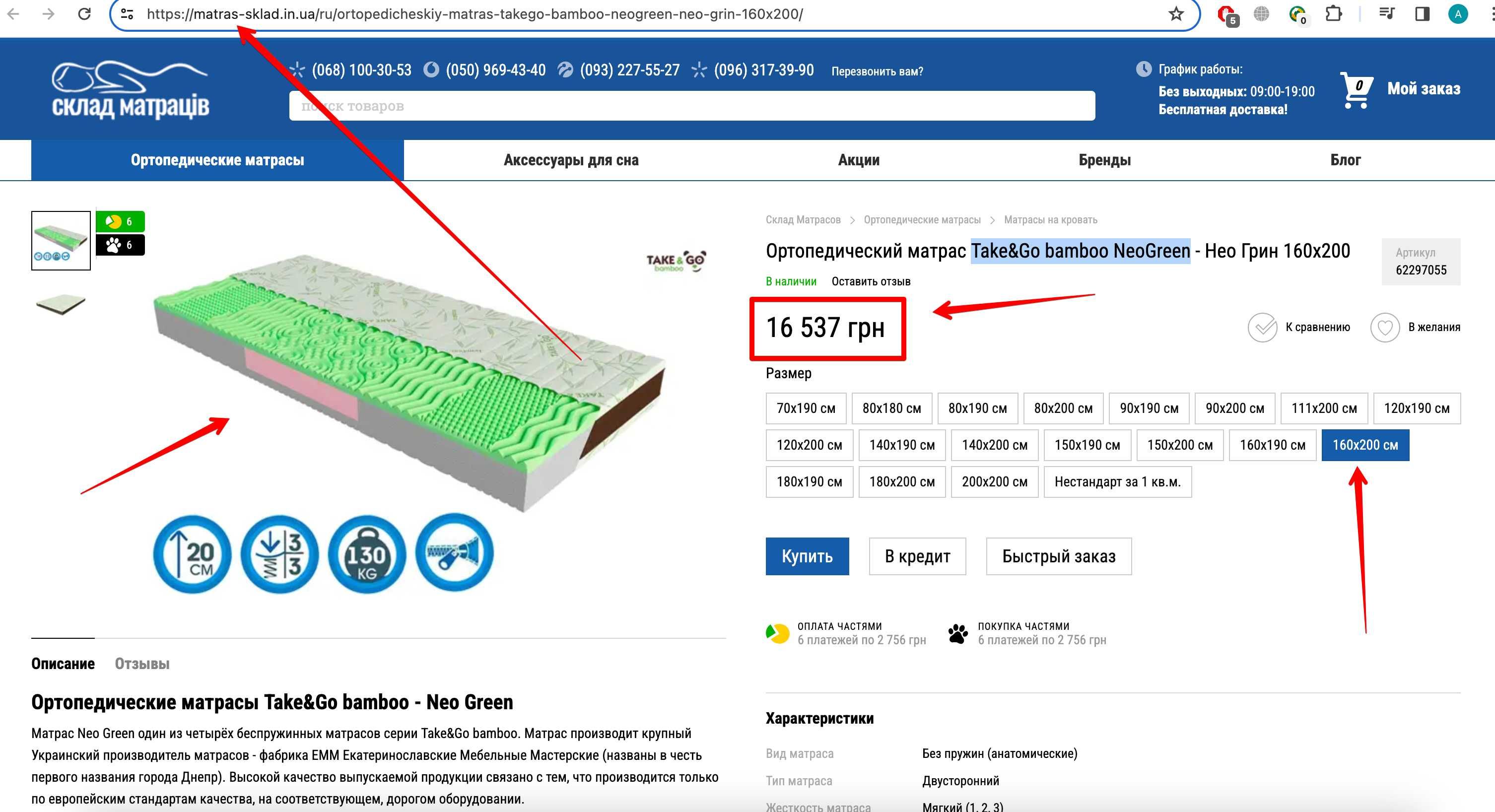
Task: Pick size 160x190 см
Action: [1273, 445]
